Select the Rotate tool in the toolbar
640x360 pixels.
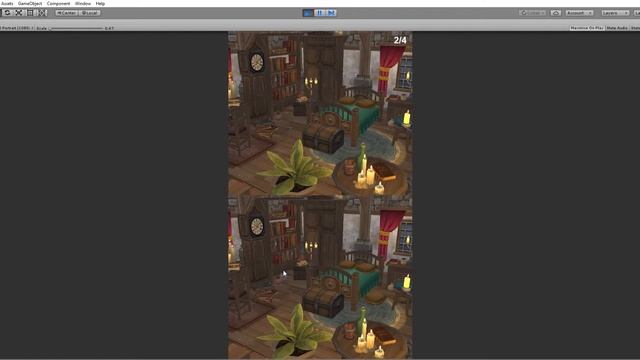(x=7, y=13)
